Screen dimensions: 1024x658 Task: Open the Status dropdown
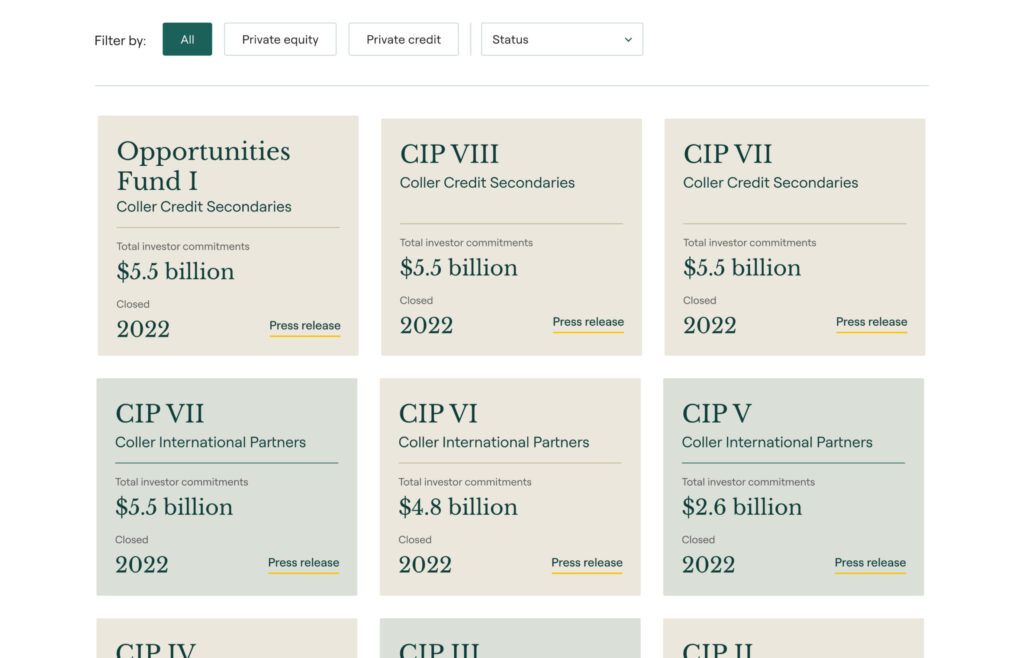[562, 39]
